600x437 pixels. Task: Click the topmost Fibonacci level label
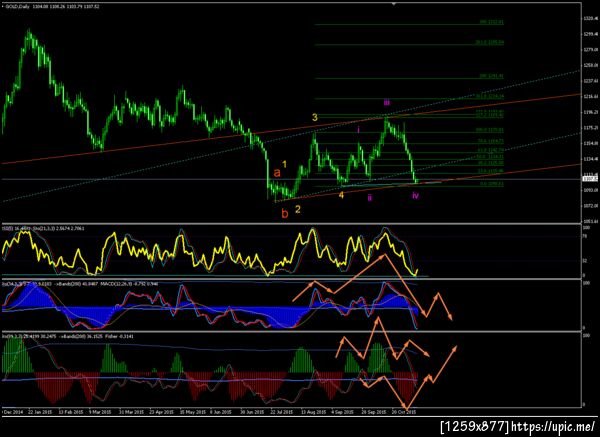click(492, 22)
